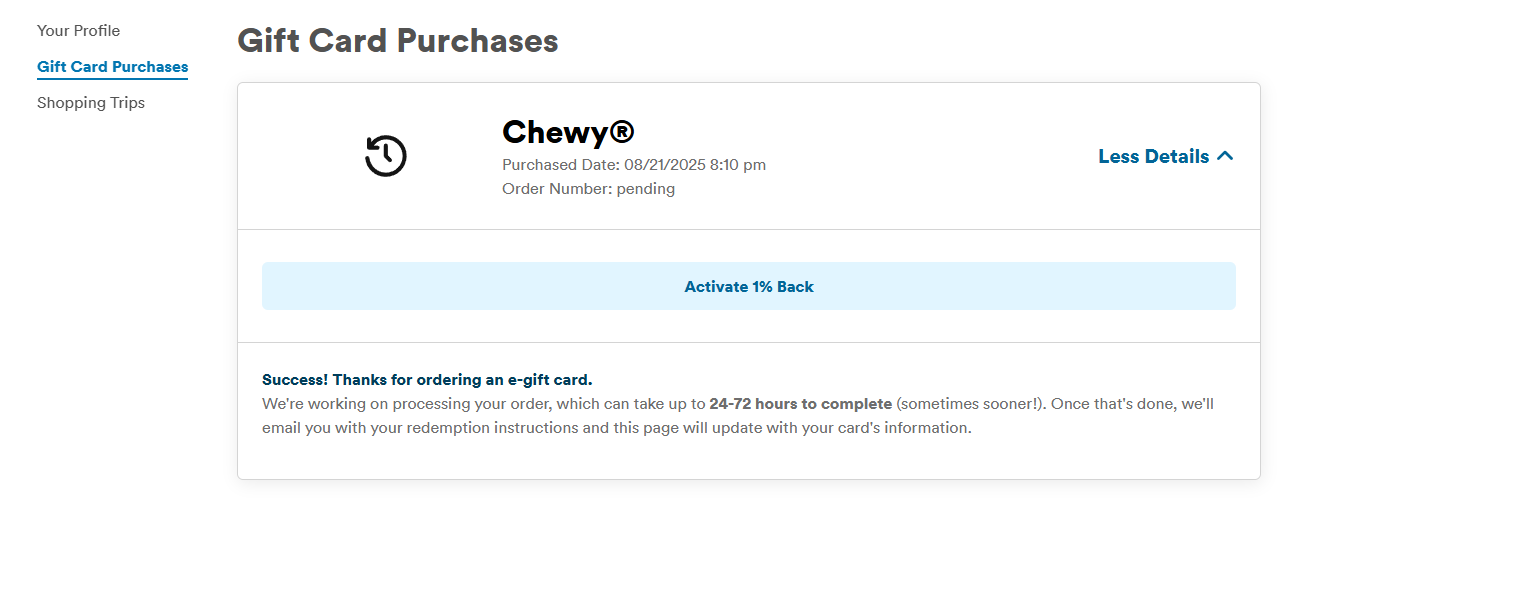The width and height of the screenshot is (1515, 598).
Task: Collapse details using the up chevron arrow
Action: 1225,156
